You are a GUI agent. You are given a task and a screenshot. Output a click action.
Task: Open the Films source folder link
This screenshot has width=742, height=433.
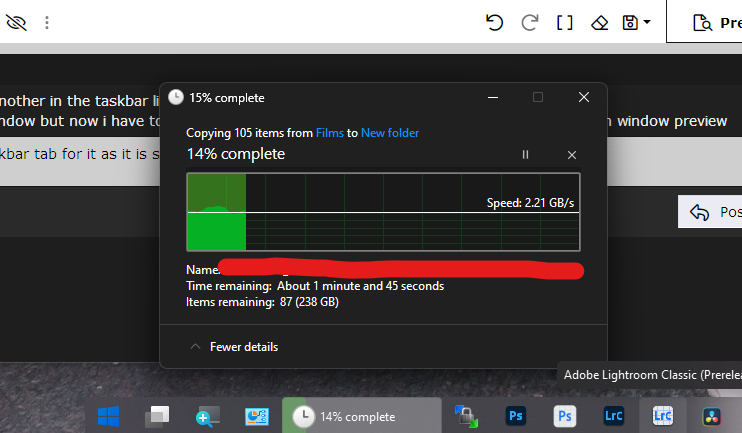tap(330, 133)
